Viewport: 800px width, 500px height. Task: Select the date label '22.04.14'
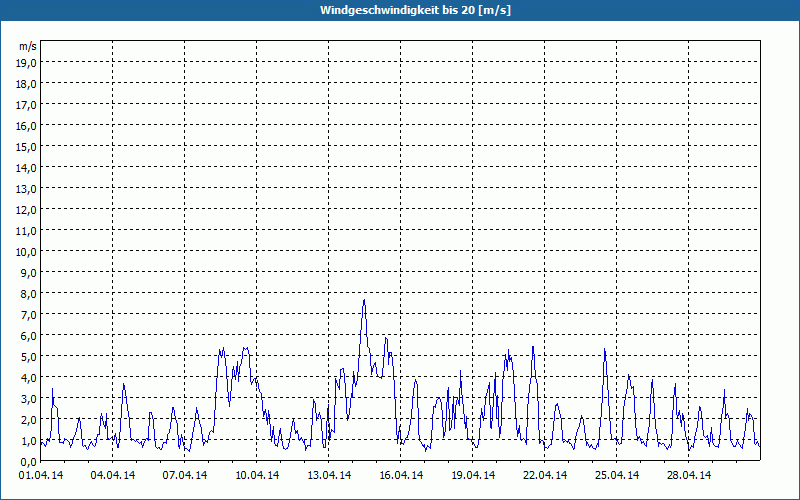click(544, 476)
